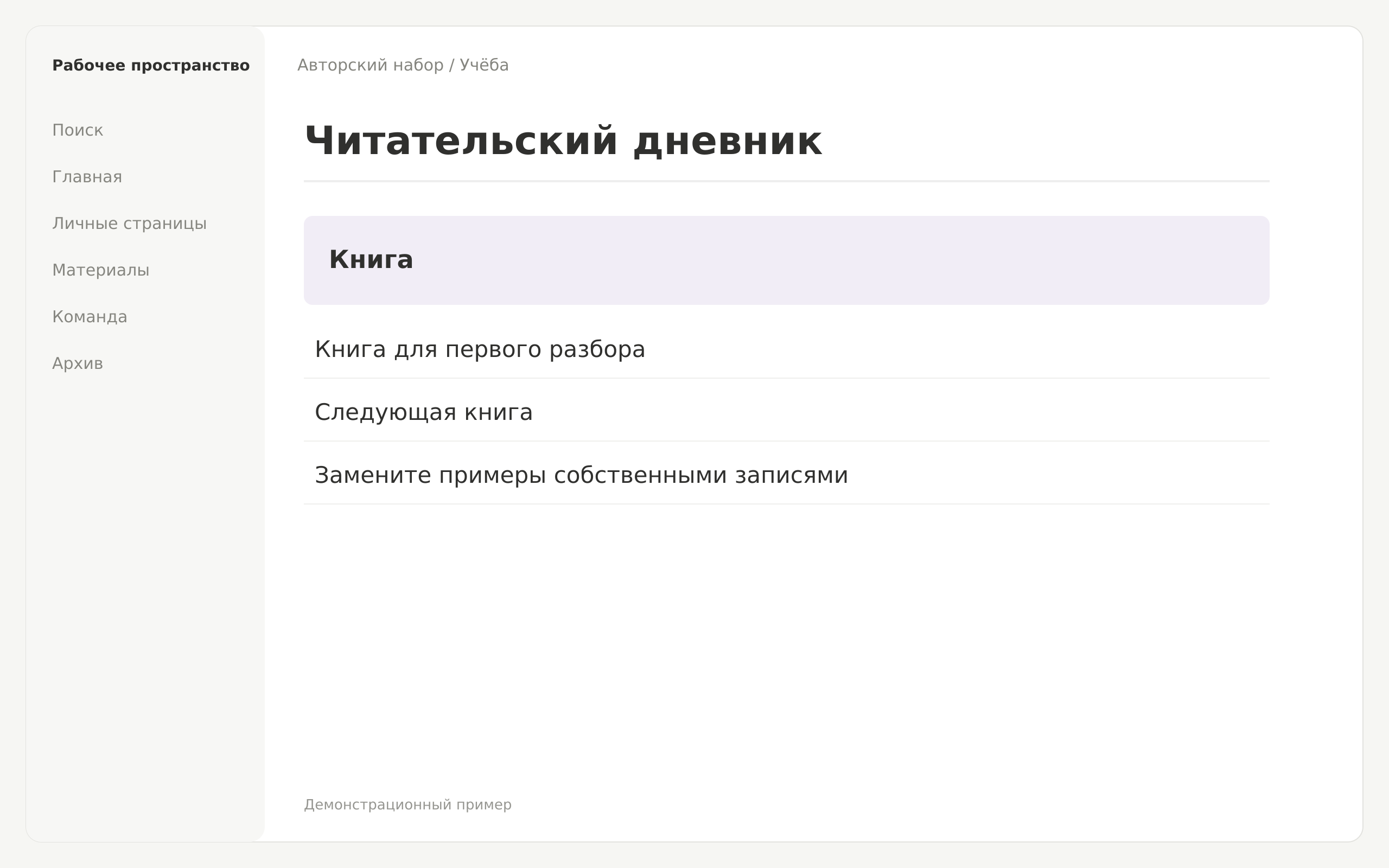This screenshot has width=1389, height=868.
Task: Select the Книга heading block
Action: tap(786, 260)
